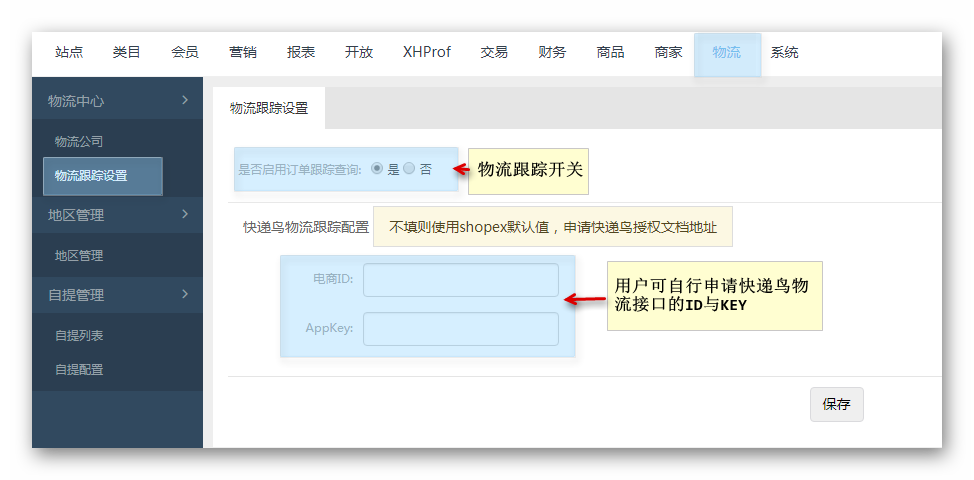
Task: Click the 快递鸟物流跟踪配置 label text
Action: [306, 227]
